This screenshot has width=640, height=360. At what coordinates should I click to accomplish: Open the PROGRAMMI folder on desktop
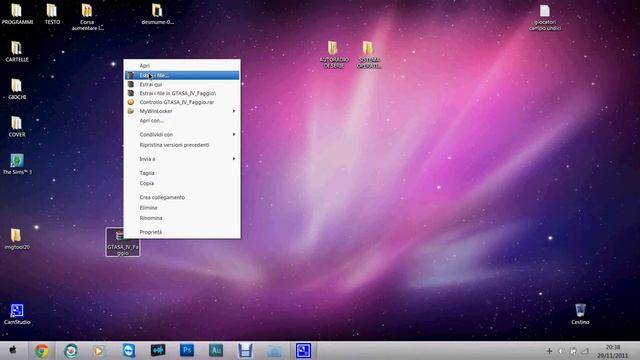point(17,13)
